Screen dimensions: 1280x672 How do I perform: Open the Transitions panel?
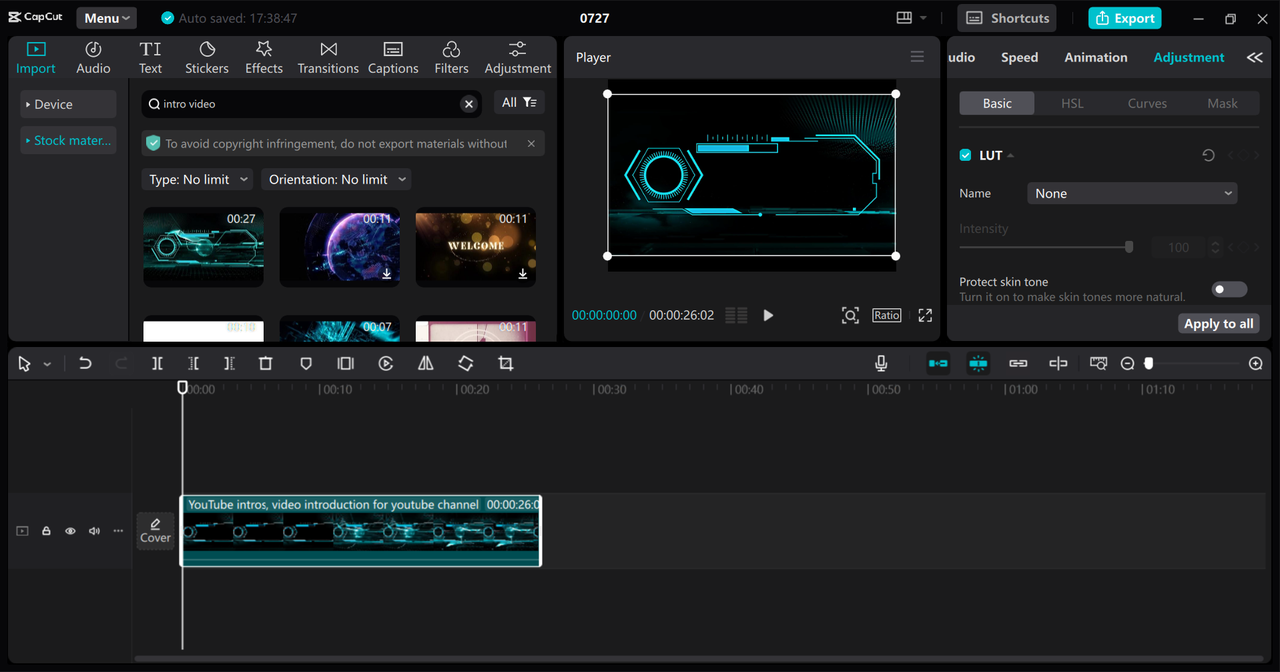click(x=328, y=58)
